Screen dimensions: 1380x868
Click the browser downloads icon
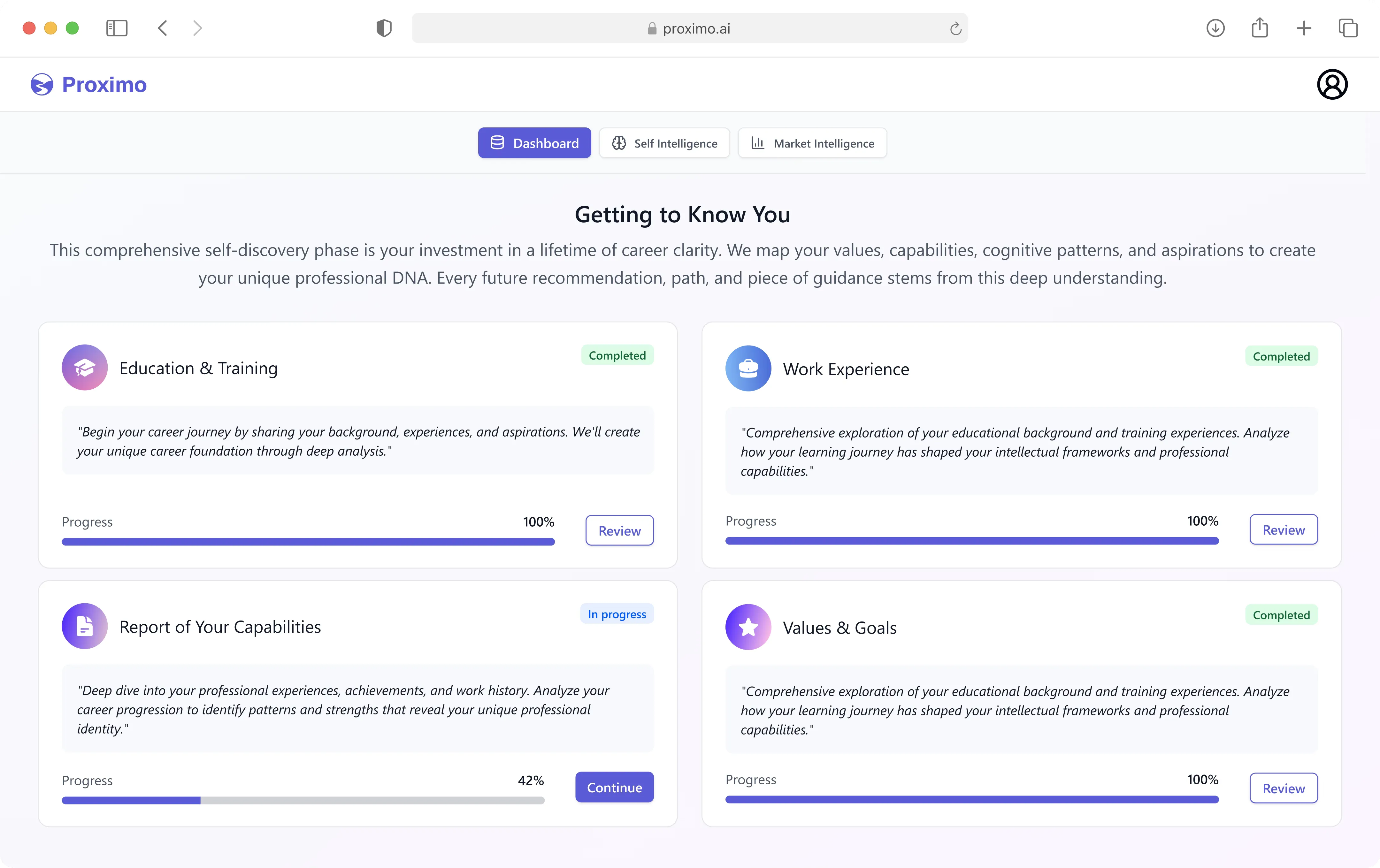click(x=1215, y=28)
